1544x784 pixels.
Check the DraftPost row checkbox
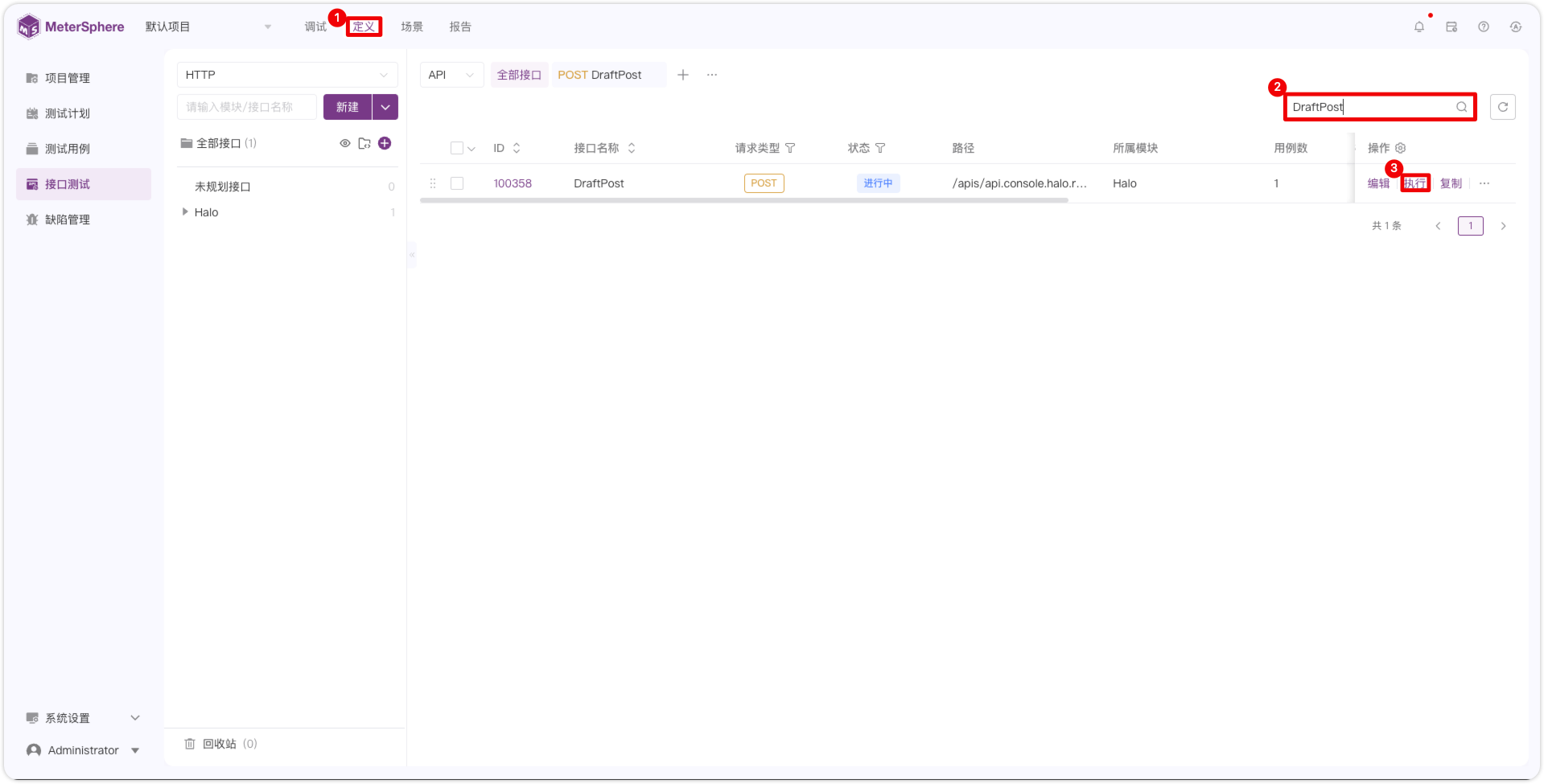457,183
